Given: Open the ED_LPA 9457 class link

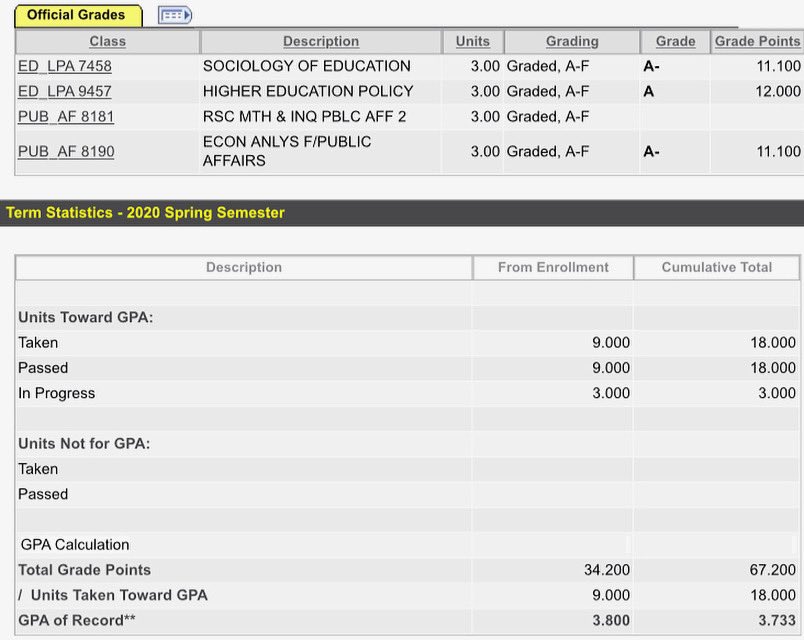Looking at the screenshot, I should [x=65, y=91].
